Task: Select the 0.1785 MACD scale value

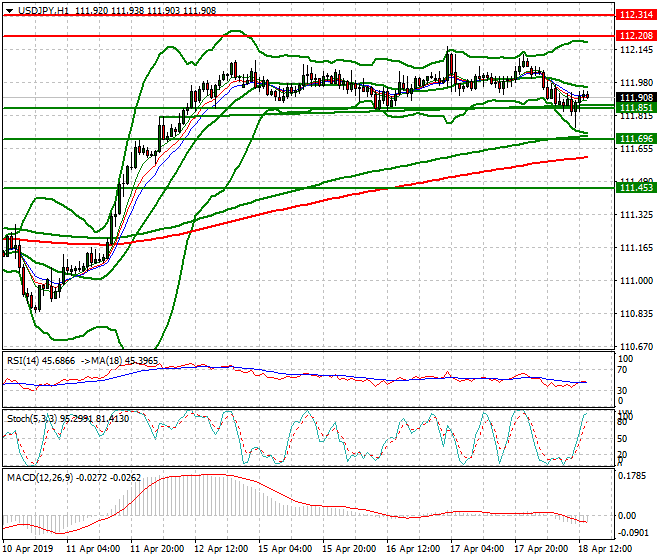Action: (632, 476)
